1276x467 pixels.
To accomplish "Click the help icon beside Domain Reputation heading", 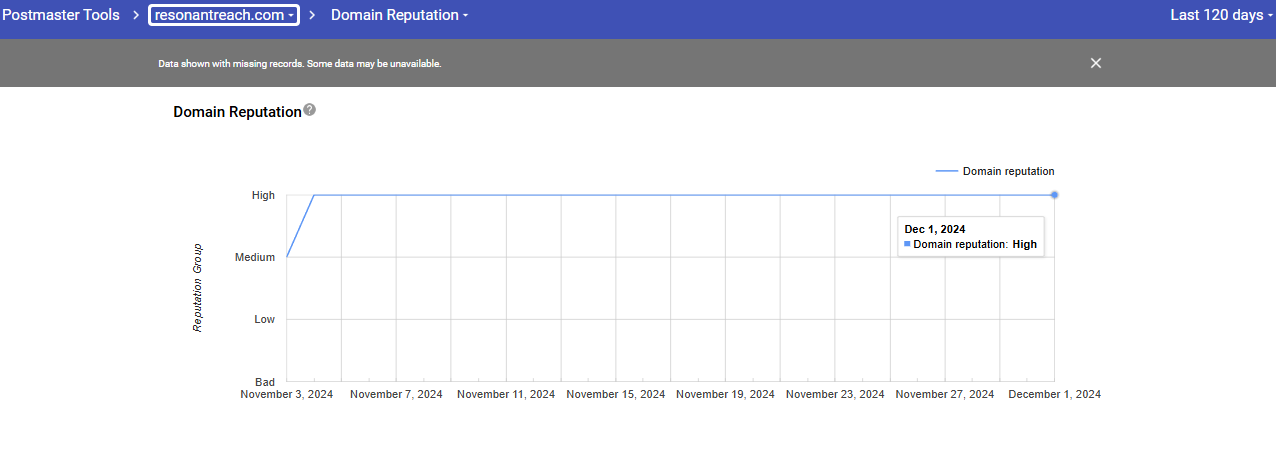I will [x=310, y=110].
